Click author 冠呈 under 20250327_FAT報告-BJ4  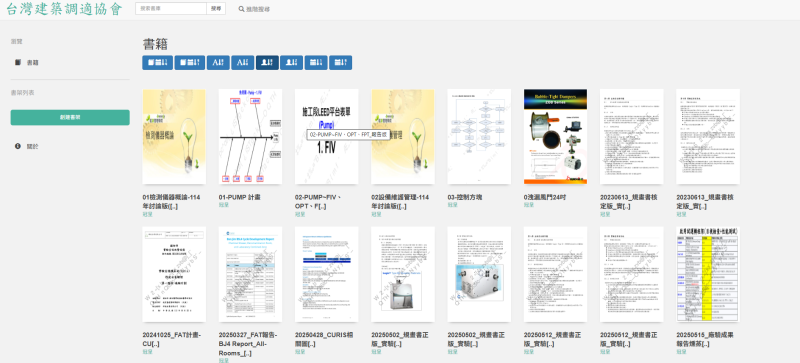223,360
